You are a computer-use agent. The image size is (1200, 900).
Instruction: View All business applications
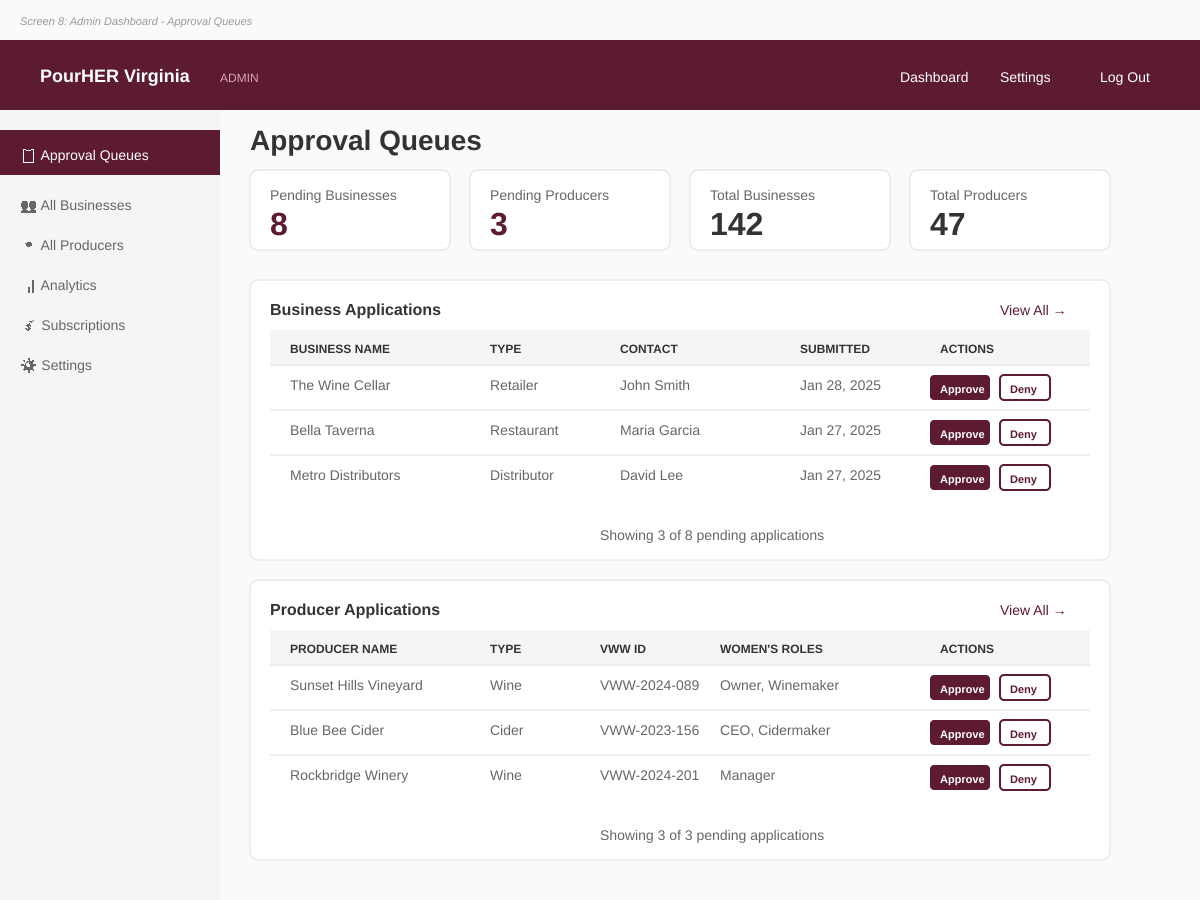[x=1033, y=311]
